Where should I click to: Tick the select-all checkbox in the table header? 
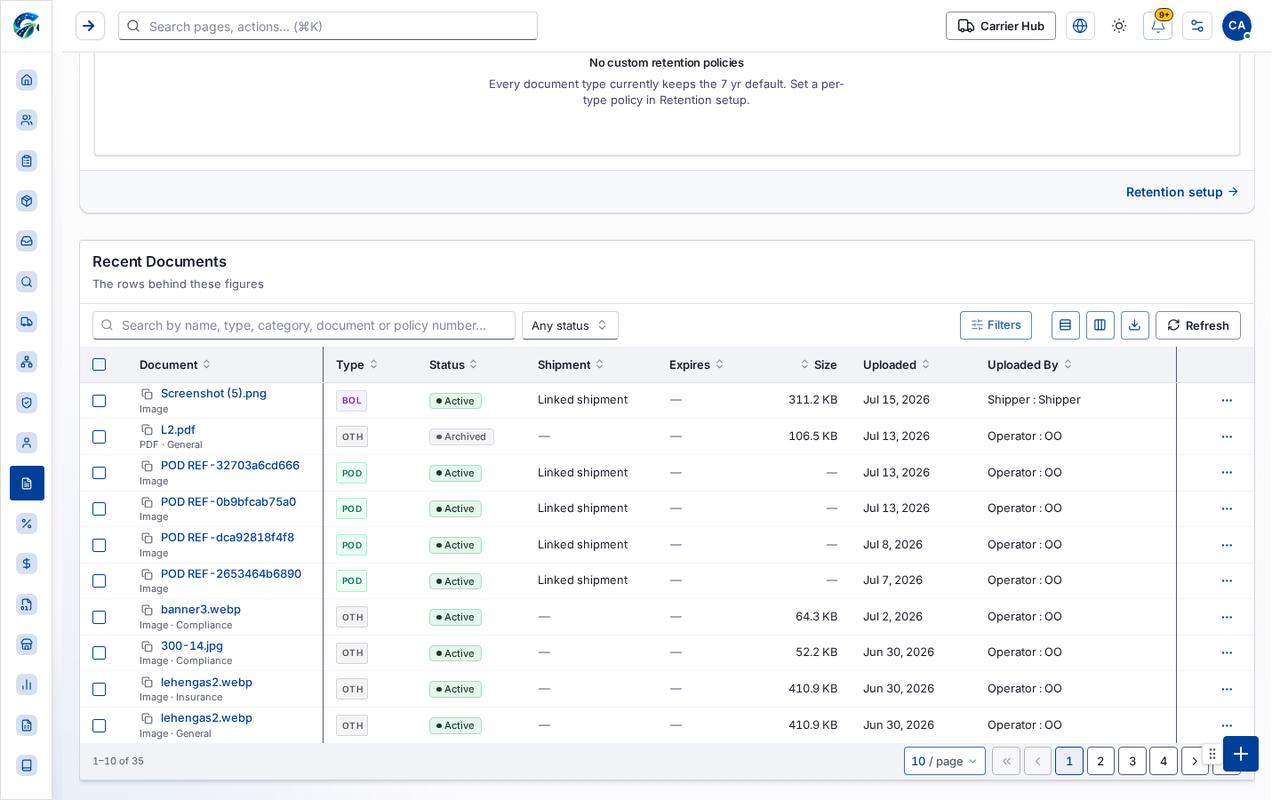pyautogui.click(x=99, y=365)
